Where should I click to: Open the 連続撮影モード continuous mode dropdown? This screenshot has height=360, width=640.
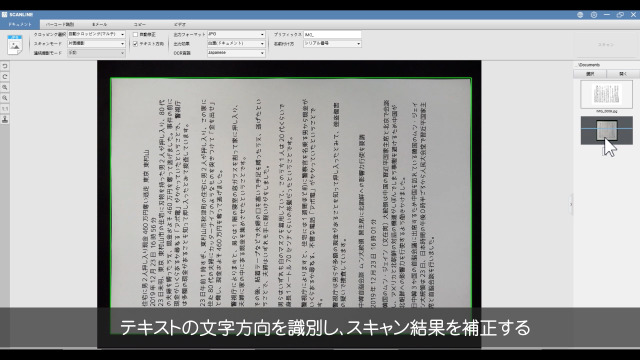(x=96, y=53)
